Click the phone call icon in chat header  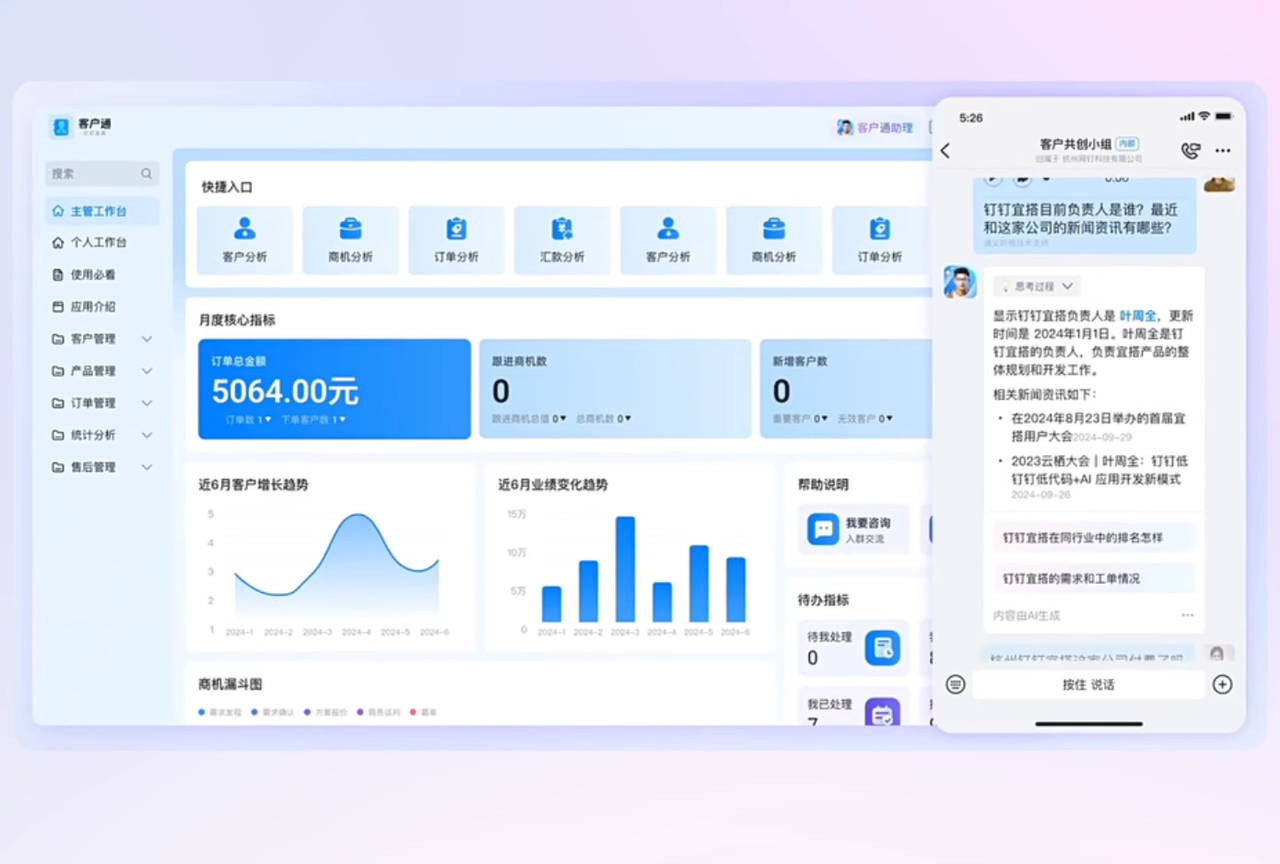pos(1190,151)
